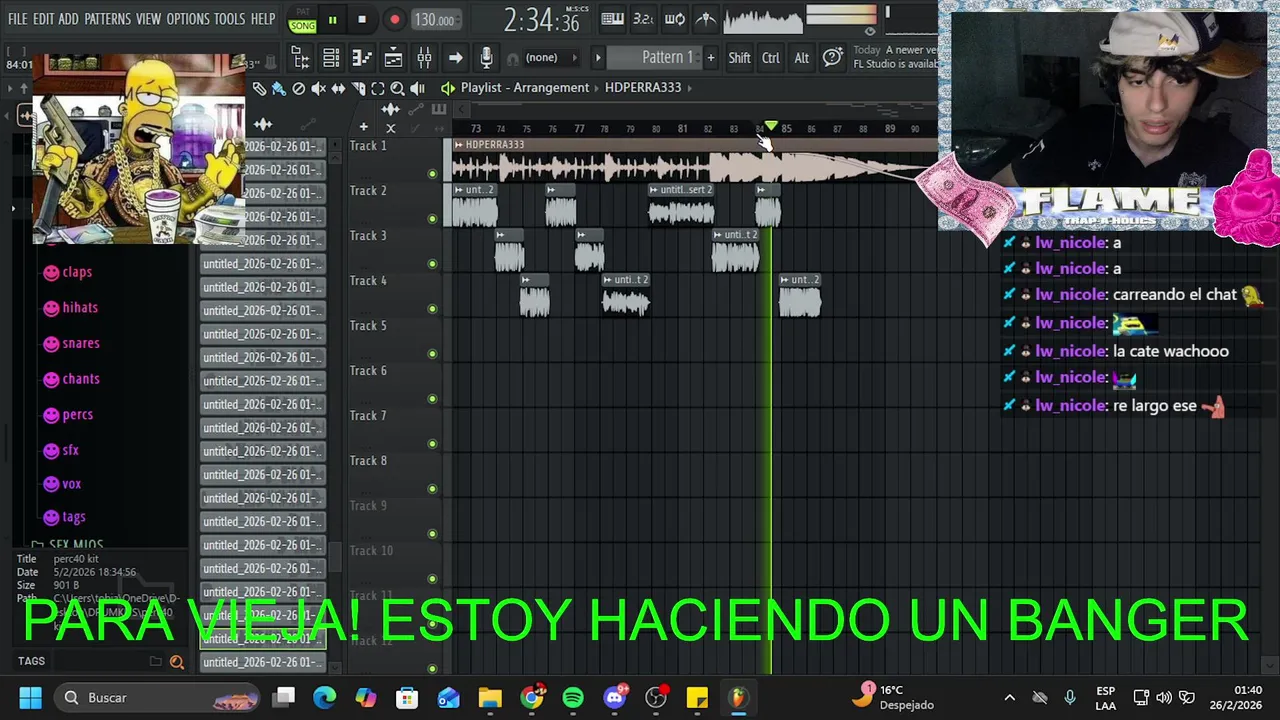The image size is (1280, 720).
Task: Select the playlist Slip tool
Action: (x=338, y=88)
